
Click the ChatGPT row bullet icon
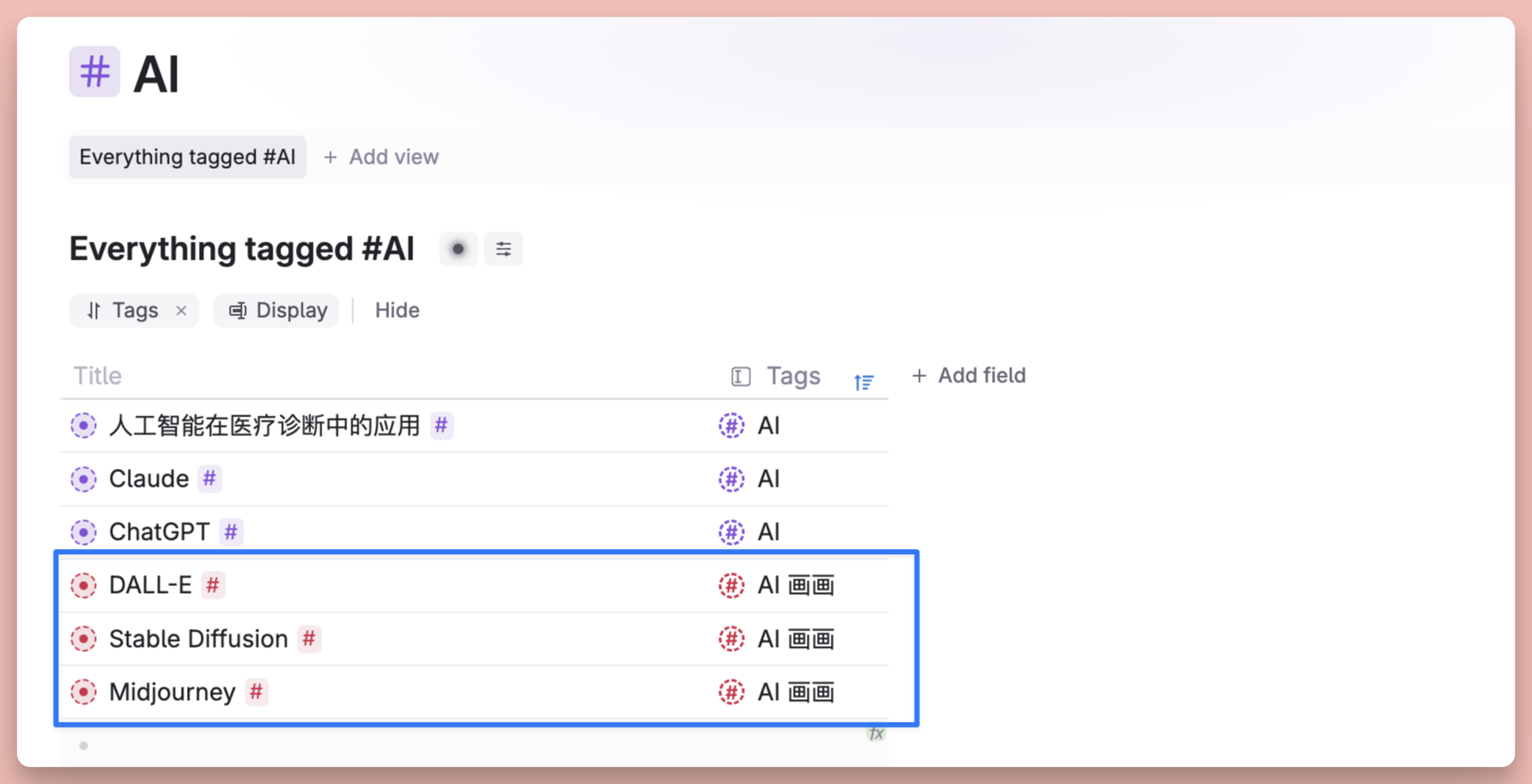[83, 532]
